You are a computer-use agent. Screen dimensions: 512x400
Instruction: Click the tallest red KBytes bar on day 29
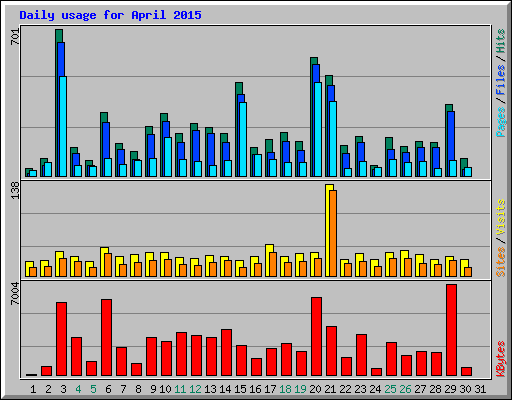(451, 330)
